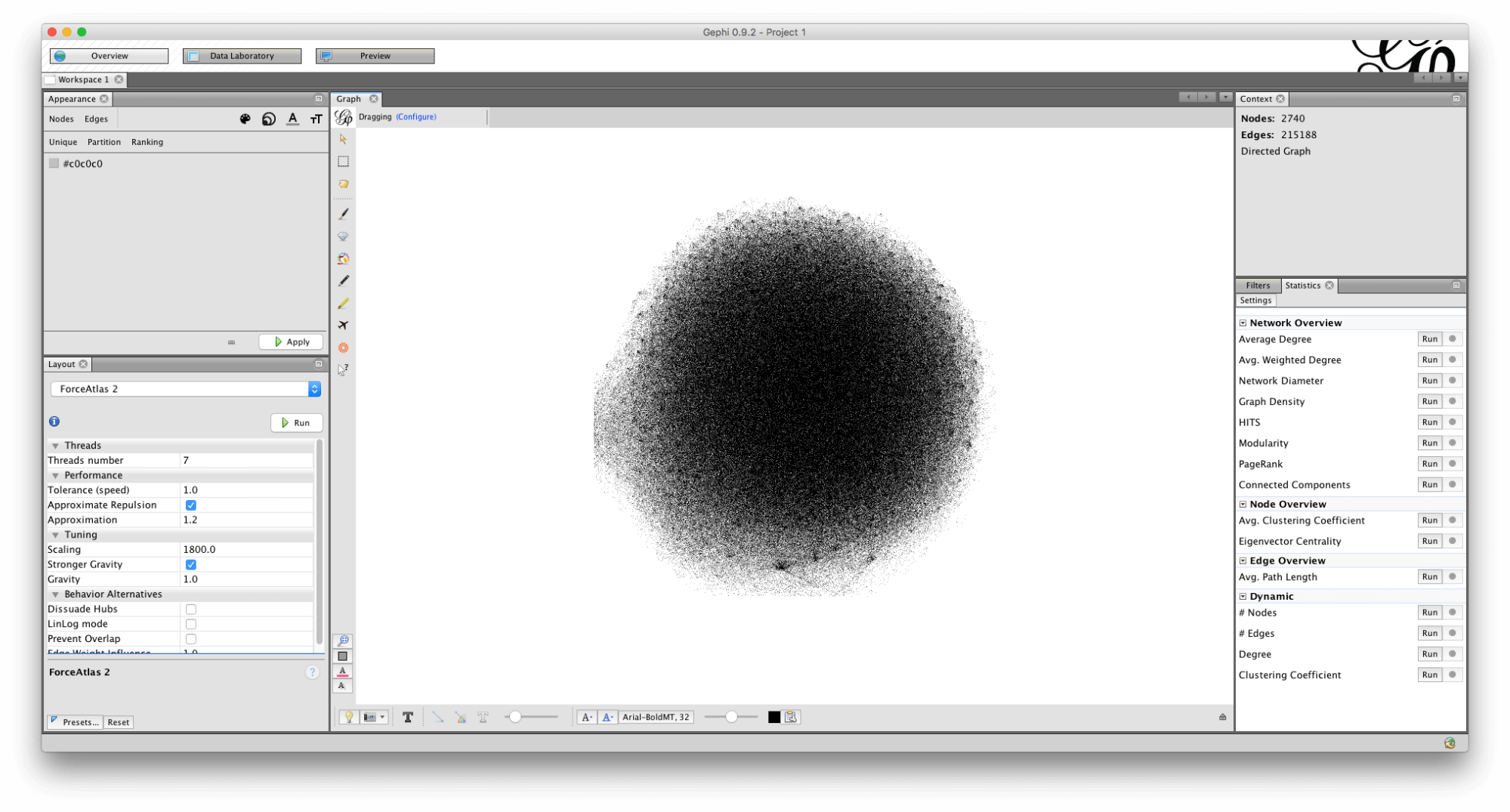Collapse the Performance section
The height and width of the screenshot is (812, 1510).
click(x=55, y=476)
